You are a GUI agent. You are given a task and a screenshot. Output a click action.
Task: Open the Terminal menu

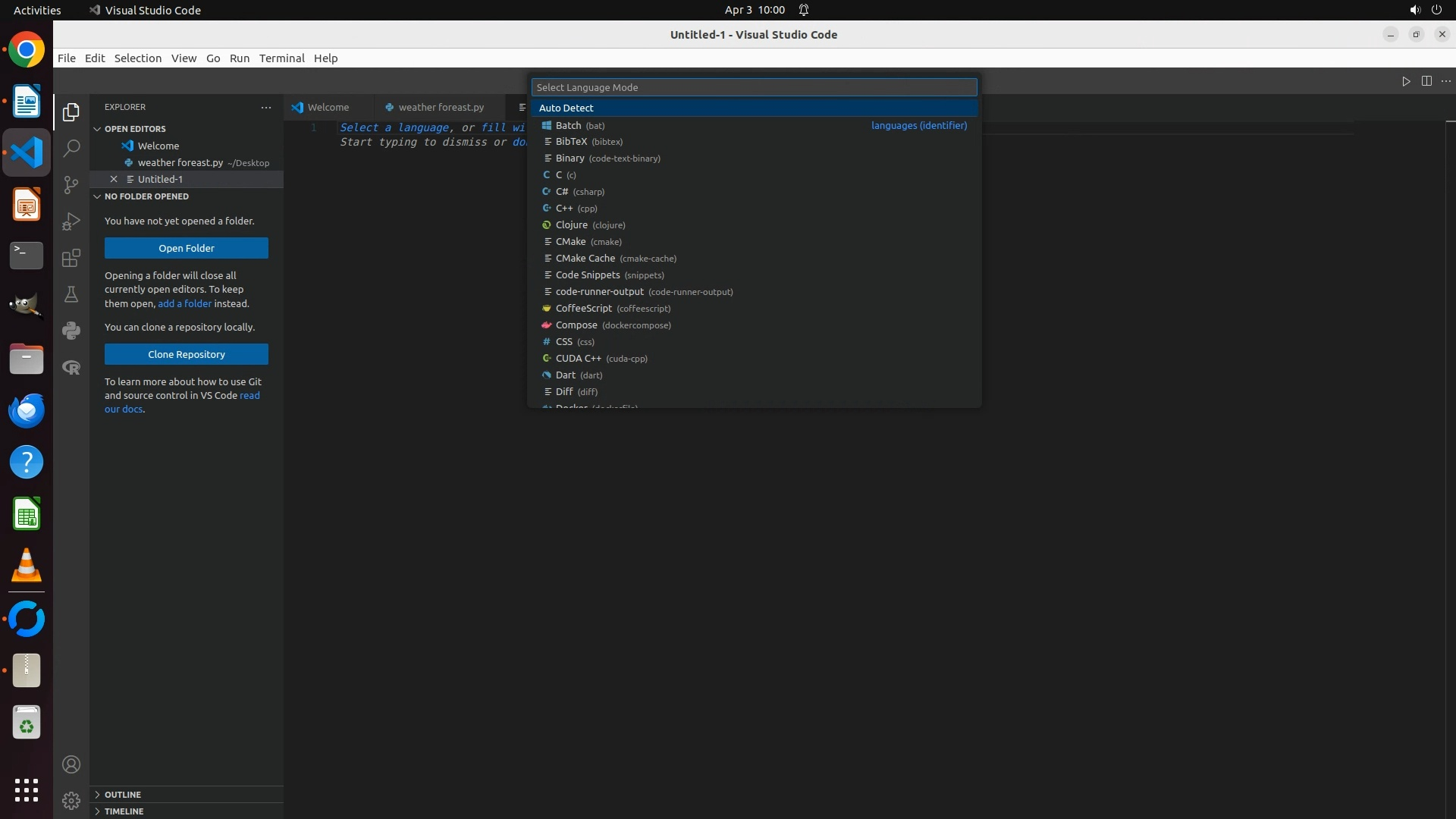click(281, 58)
